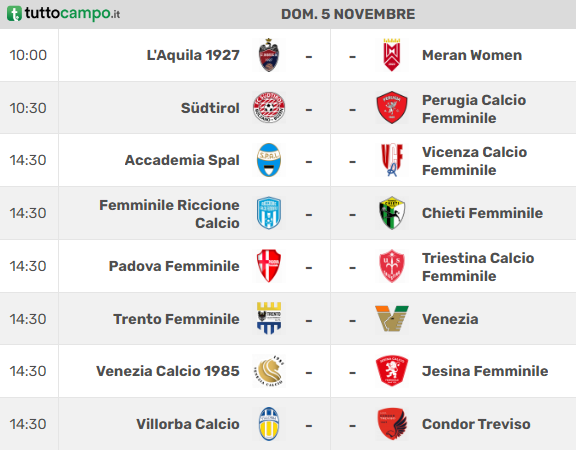576x450 pixels.
Task: Open the Padova Femminile team link
Action: coord(174,266)
